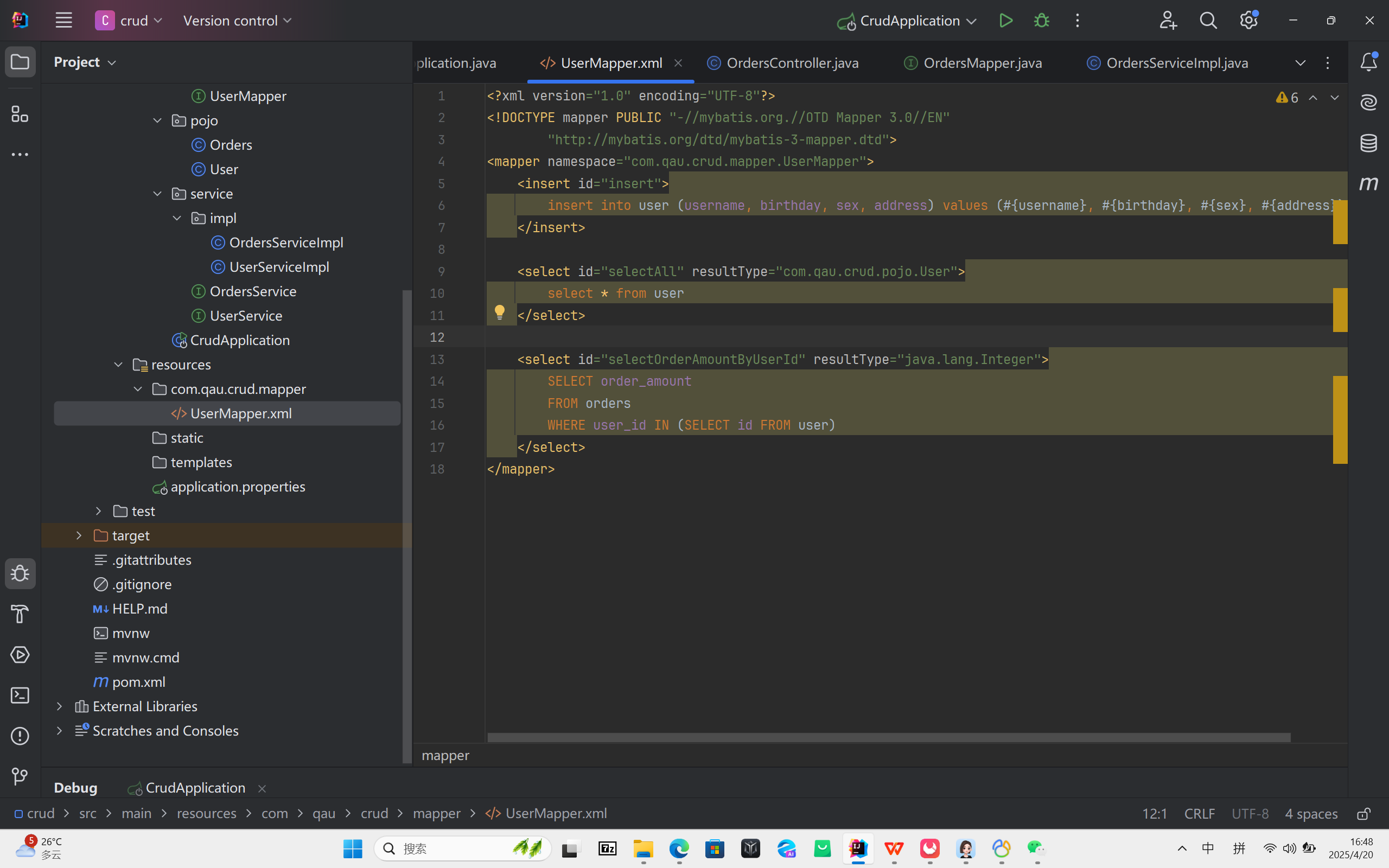Expand the target folder
The width and height of the screenshot is (1389, 868).
point(79,535)
